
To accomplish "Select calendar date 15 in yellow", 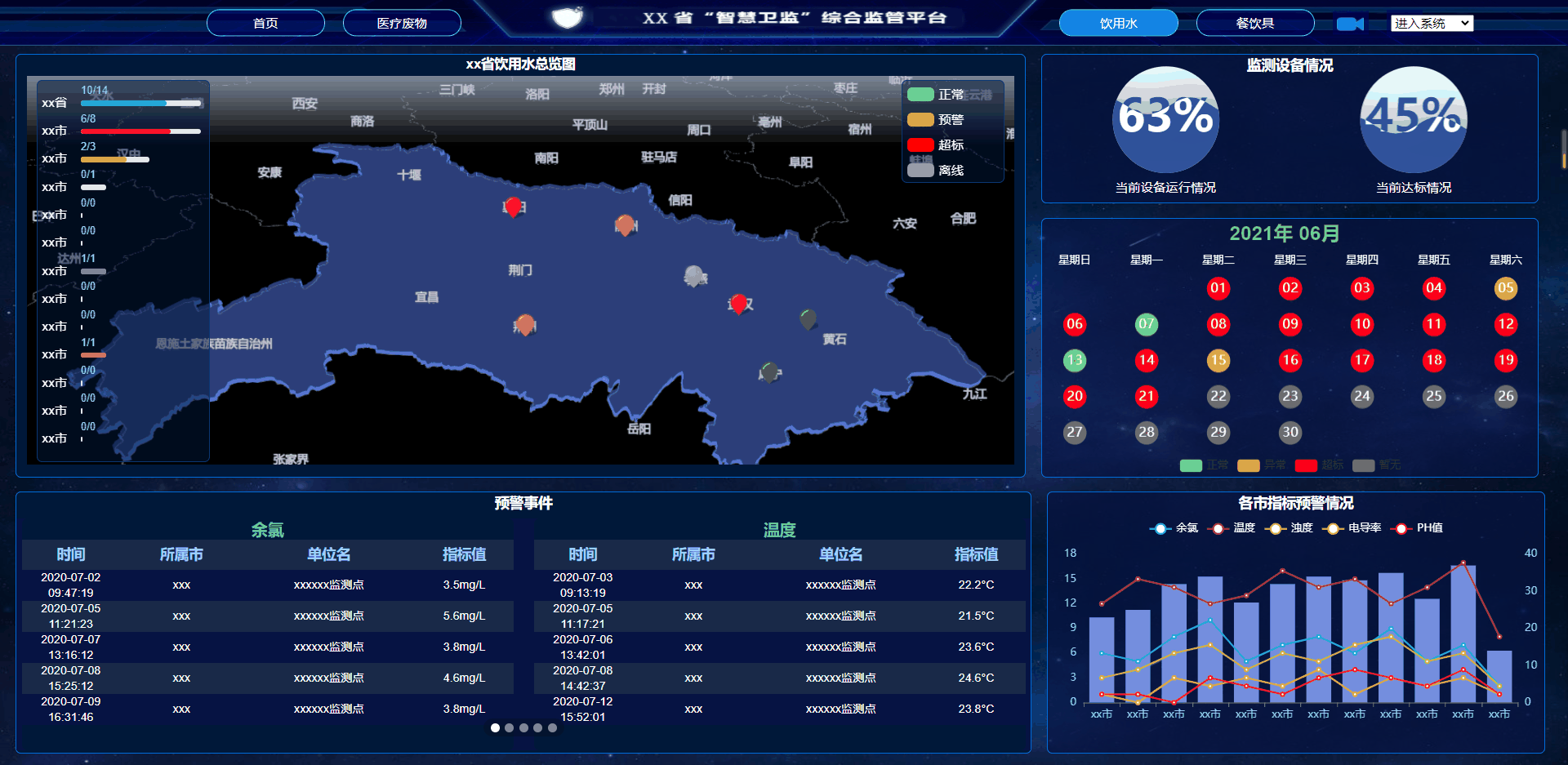I will point(1218,360).
